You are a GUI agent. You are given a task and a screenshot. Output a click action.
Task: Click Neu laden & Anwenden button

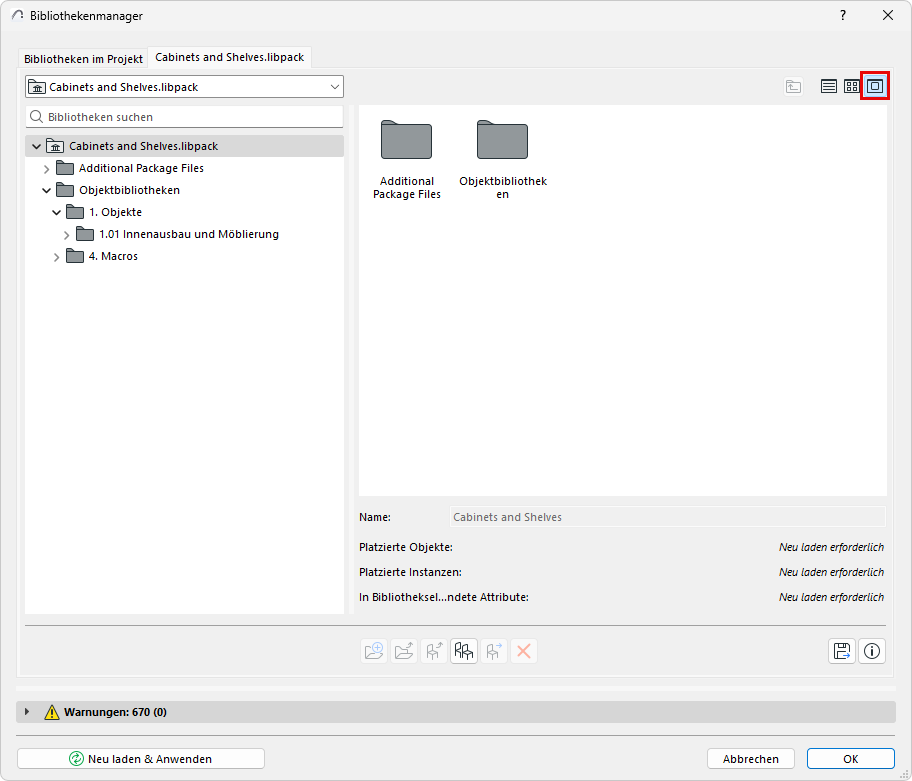click(x=141, y=758)
